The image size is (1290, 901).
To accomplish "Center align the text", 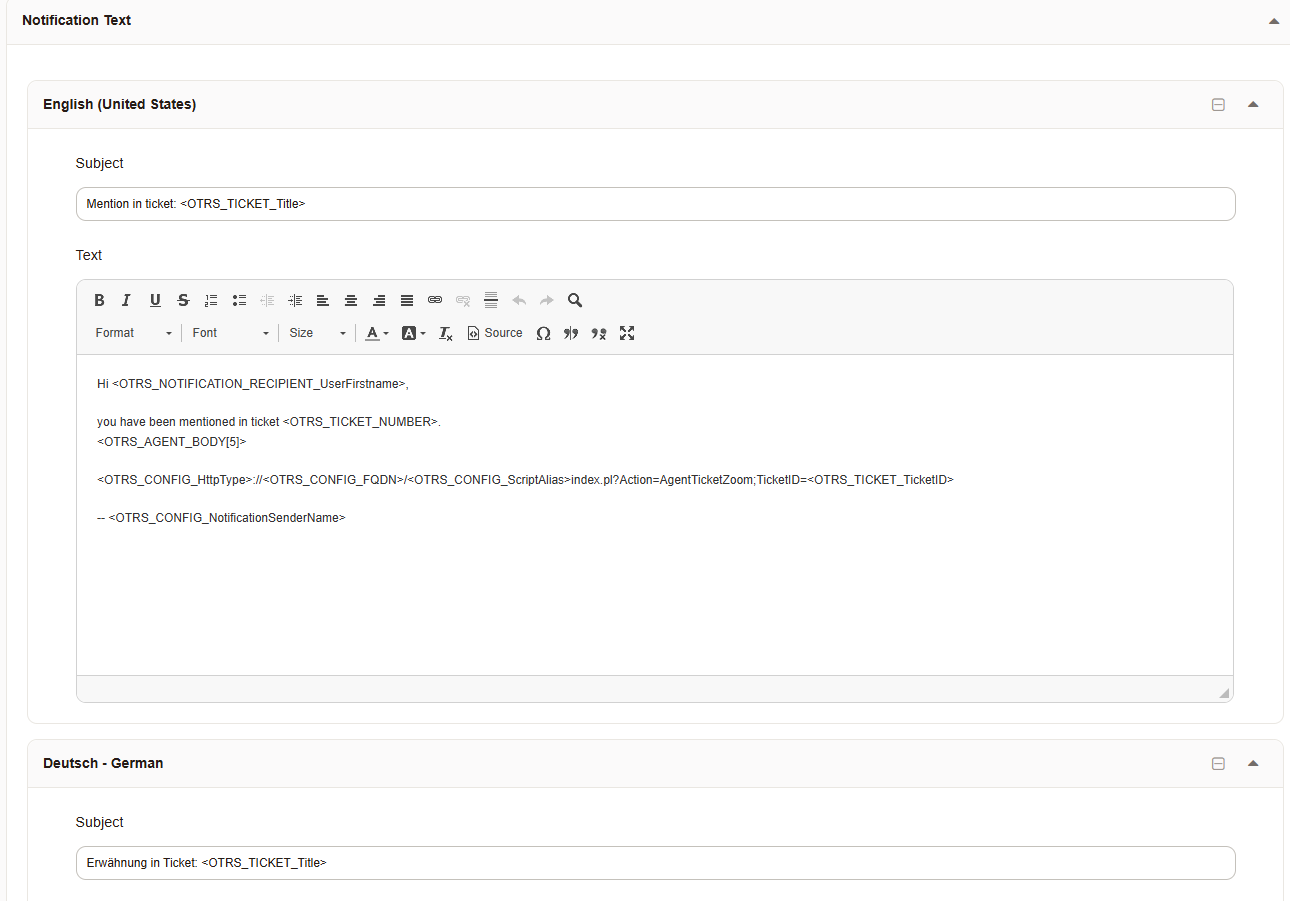I will 351,300.
